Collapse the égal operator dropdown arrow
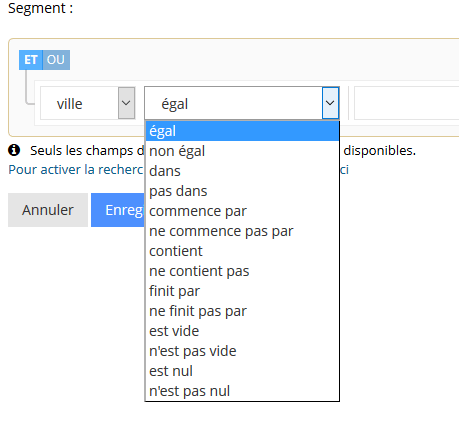 pos(330,103)
